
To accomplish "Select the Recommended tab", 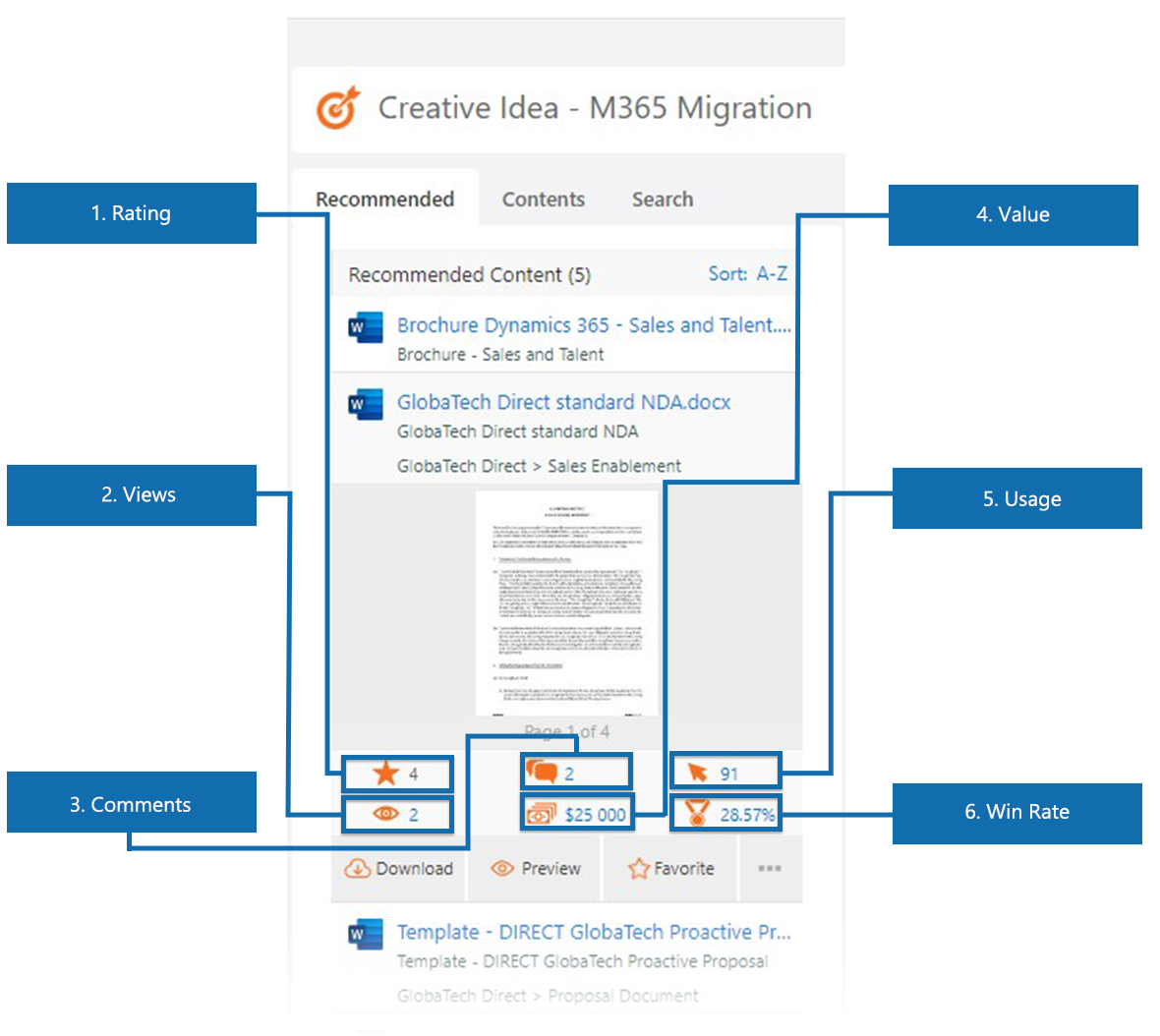I will pyautogui.click(x=384, y=200).
